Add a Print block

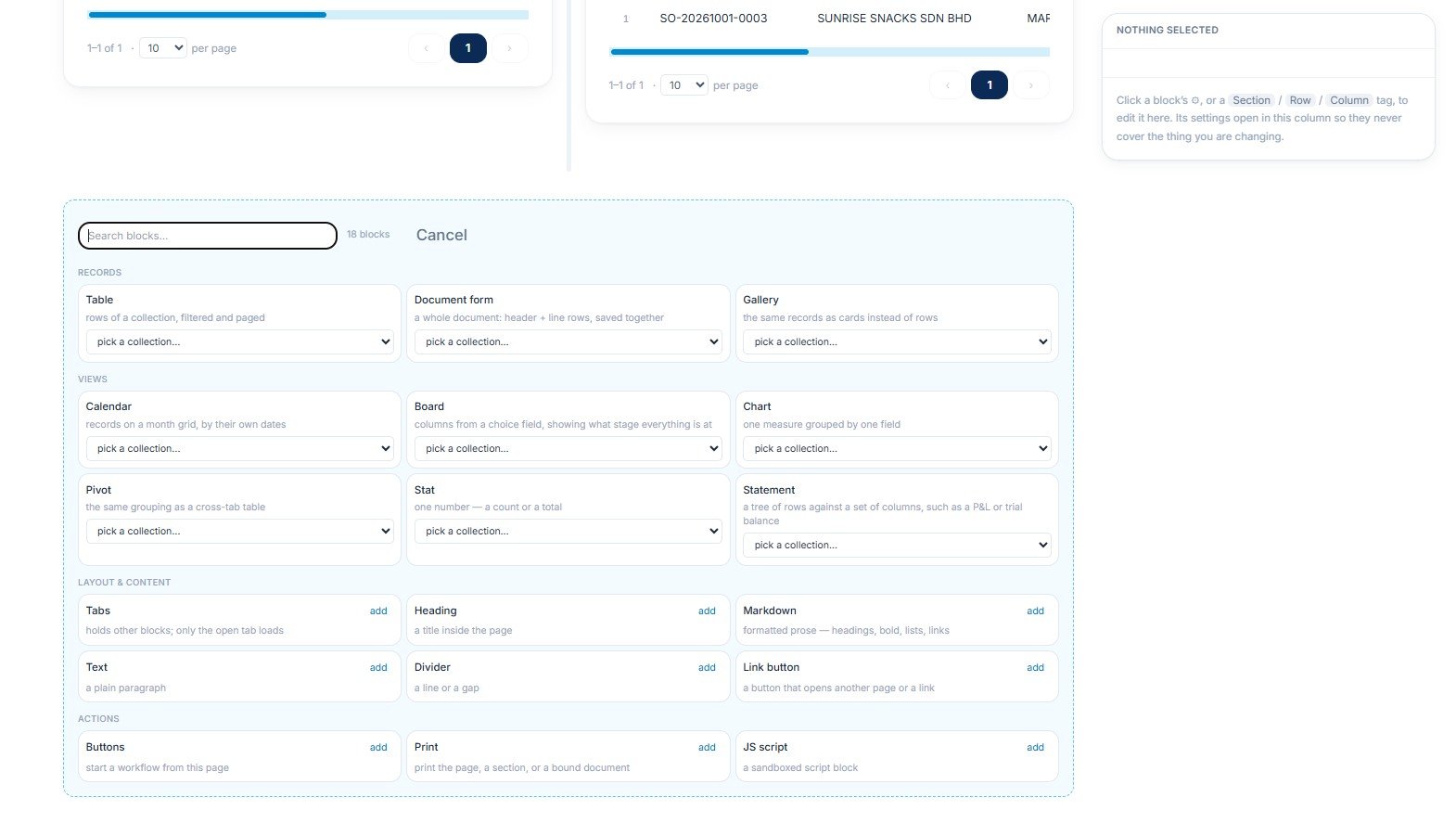(x=707, y=748)
